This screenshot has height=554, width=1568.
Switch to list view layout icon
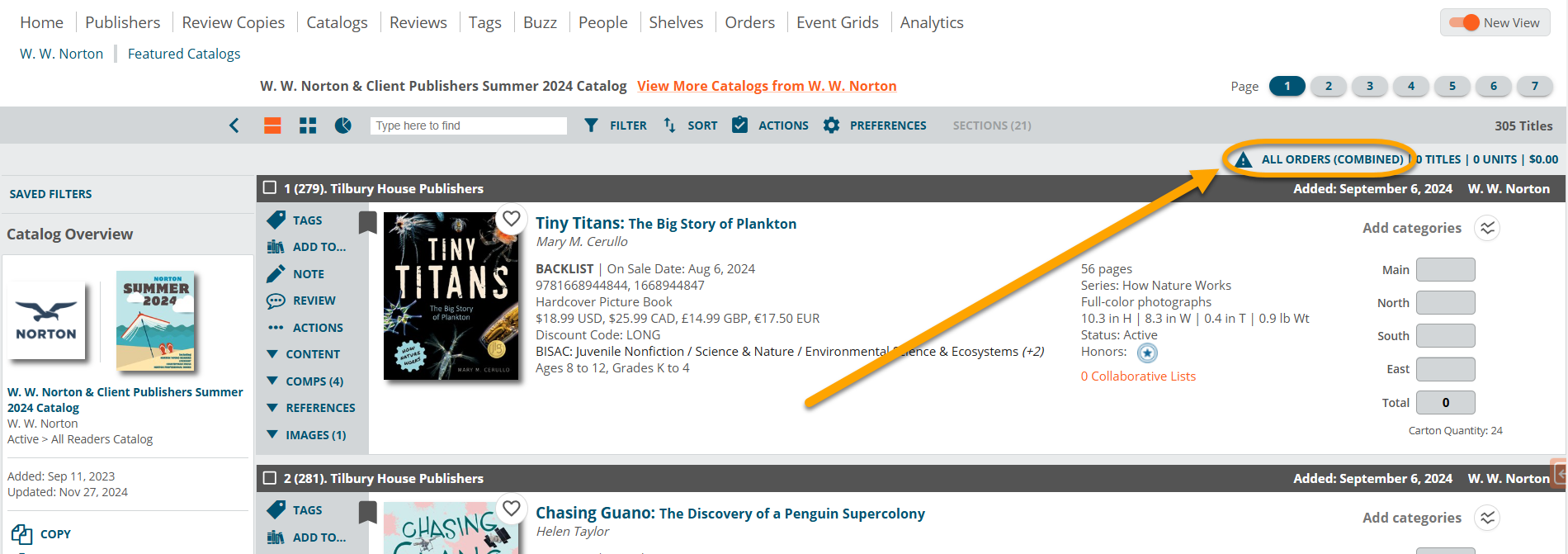pos(272,125)
